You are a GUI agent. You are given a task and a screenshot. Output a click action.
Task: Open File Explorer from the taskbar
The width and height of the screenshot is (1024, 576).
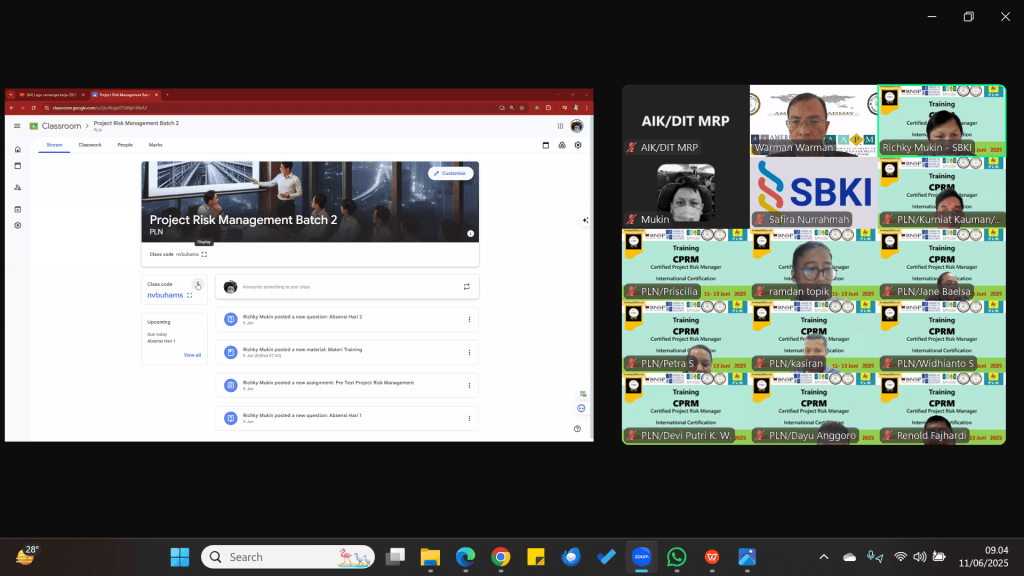click(x=430, y=556)
